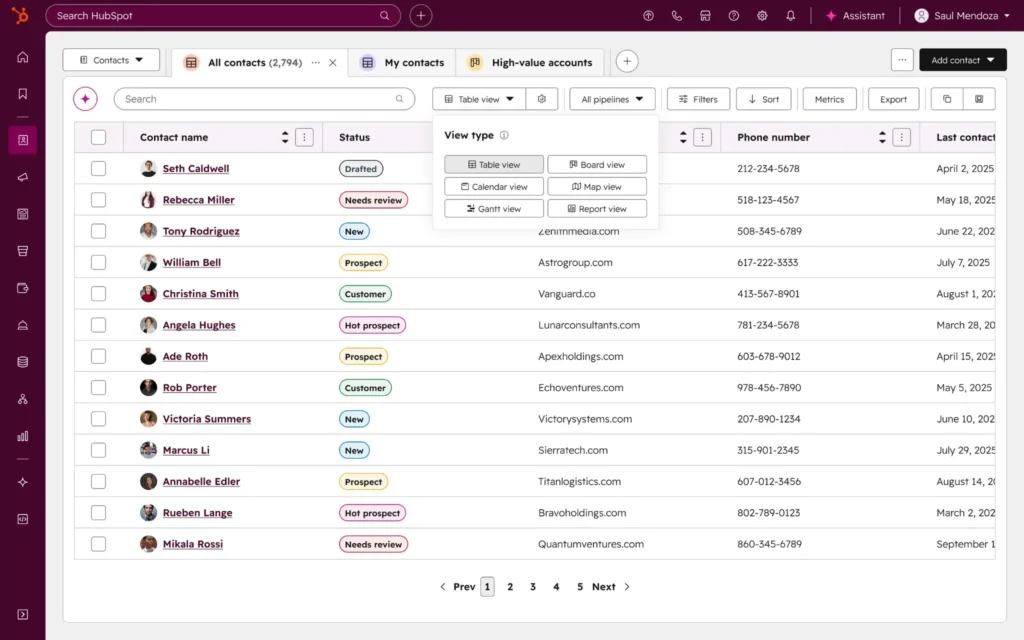Select the checkbox for Seth Caldwell
Image resolution: width=1024 pixels, height=640 pixels.
98,169
